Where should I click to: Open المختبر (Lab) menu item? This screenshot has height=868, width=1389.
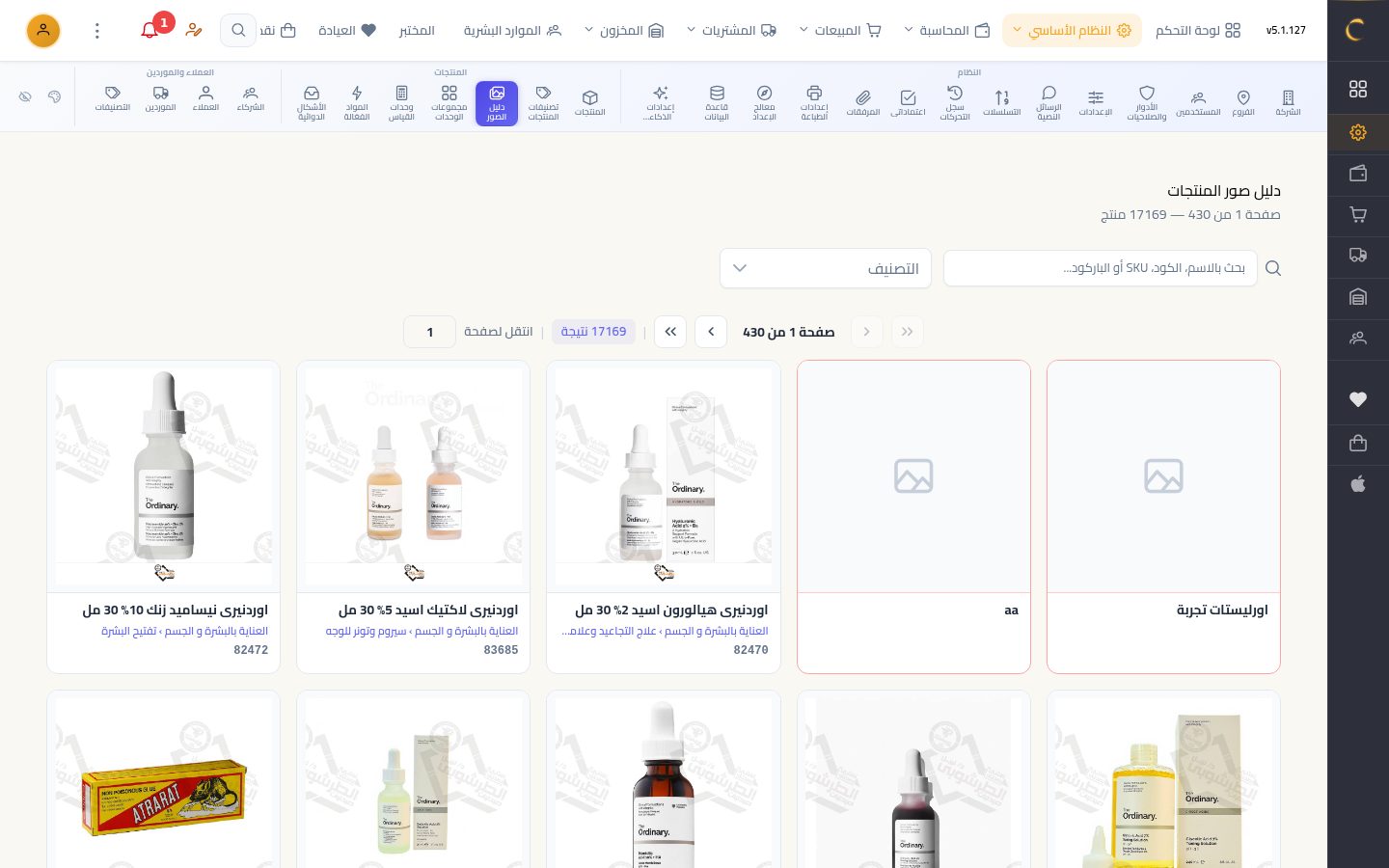tap(417, 30)
